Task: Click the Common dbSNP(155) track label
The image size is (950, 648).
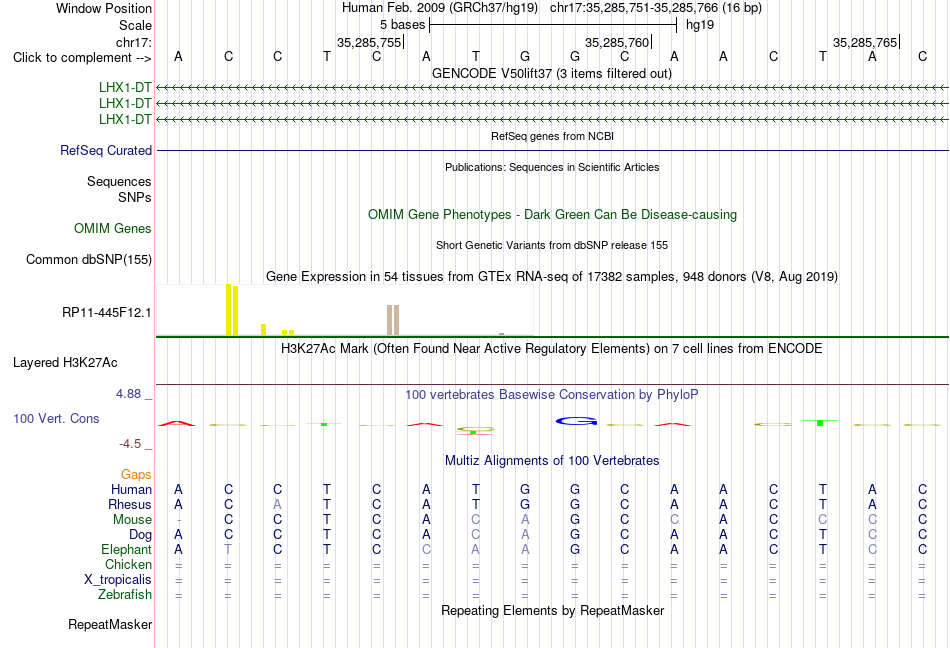Action: pos(88,259)
